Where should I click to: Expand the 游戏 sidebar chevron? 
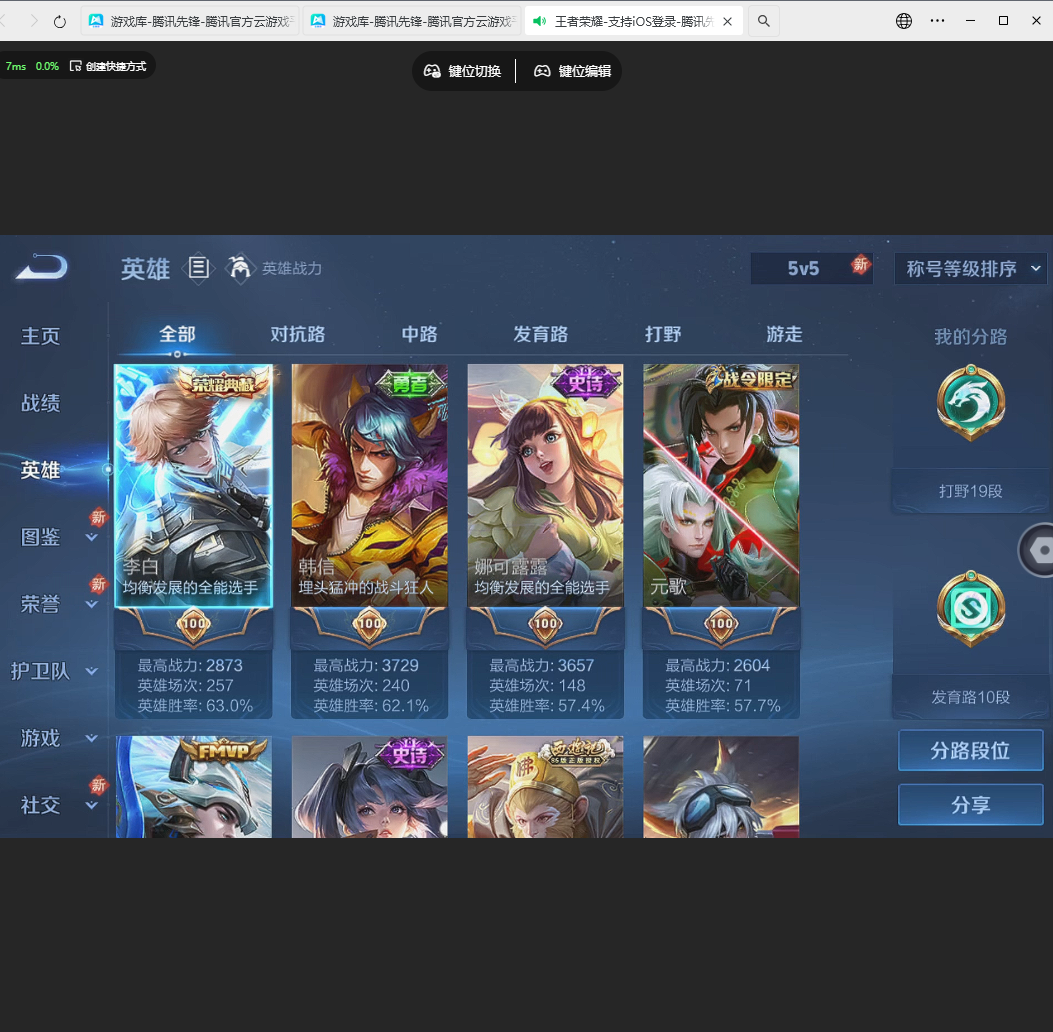(x=92, y=738)
